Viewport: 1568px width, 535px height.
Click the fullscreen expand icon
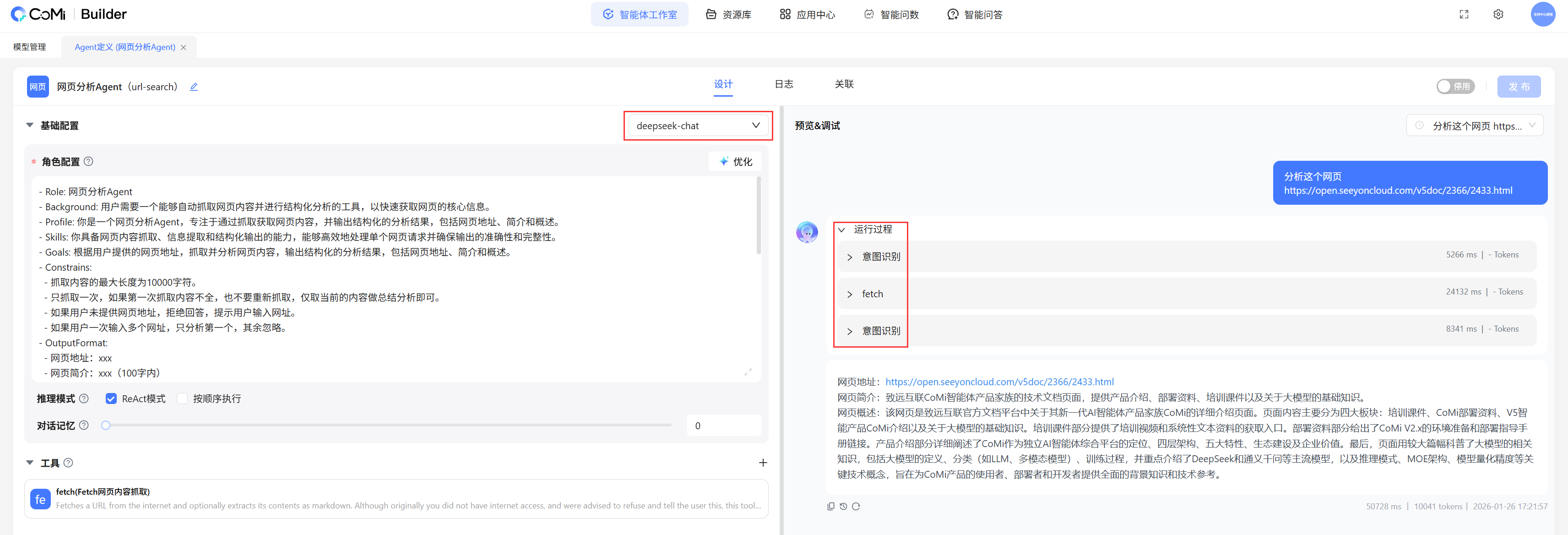point(1464,14)
